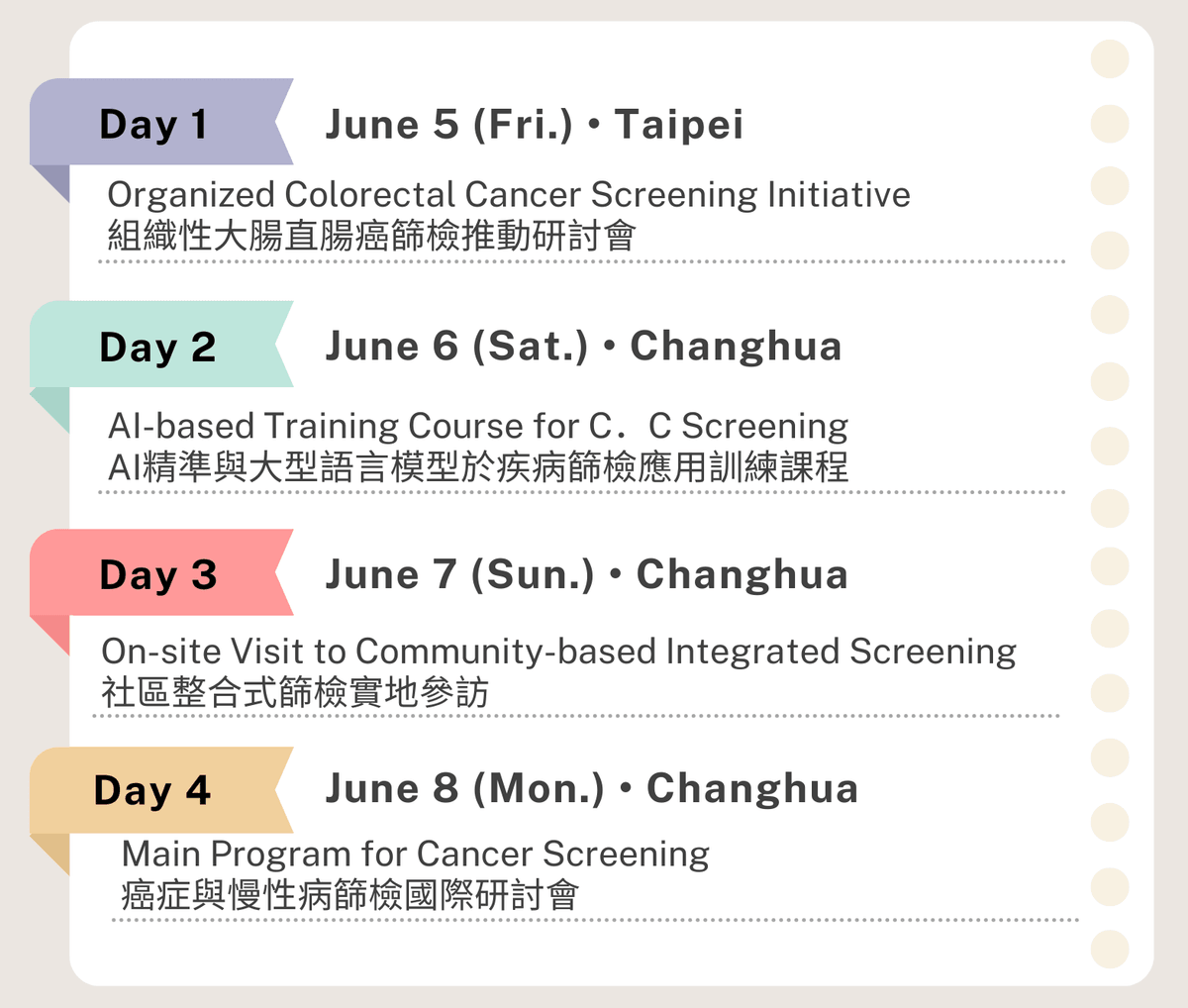Open On-site Visit to Community-based Integrated Screening
This screenshot has height=1008, width=1188.
pyautogui.click(x=558, y=652)
